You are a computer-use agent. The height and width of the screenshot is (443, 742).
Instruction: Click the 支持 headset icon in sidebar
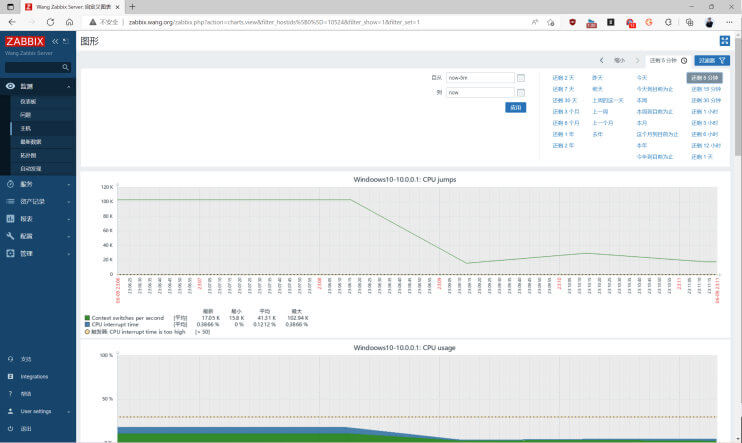[x=10, y=359]
